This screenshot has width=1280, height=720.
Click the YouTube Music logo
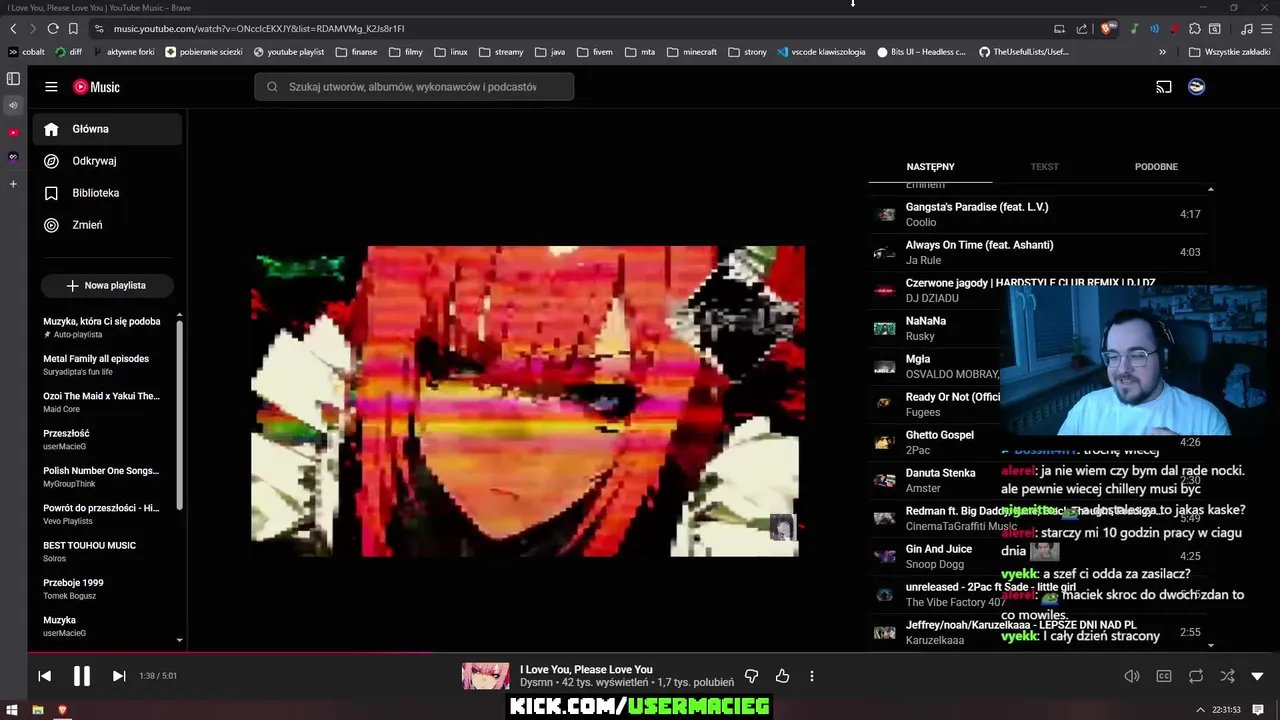[96, 87]
